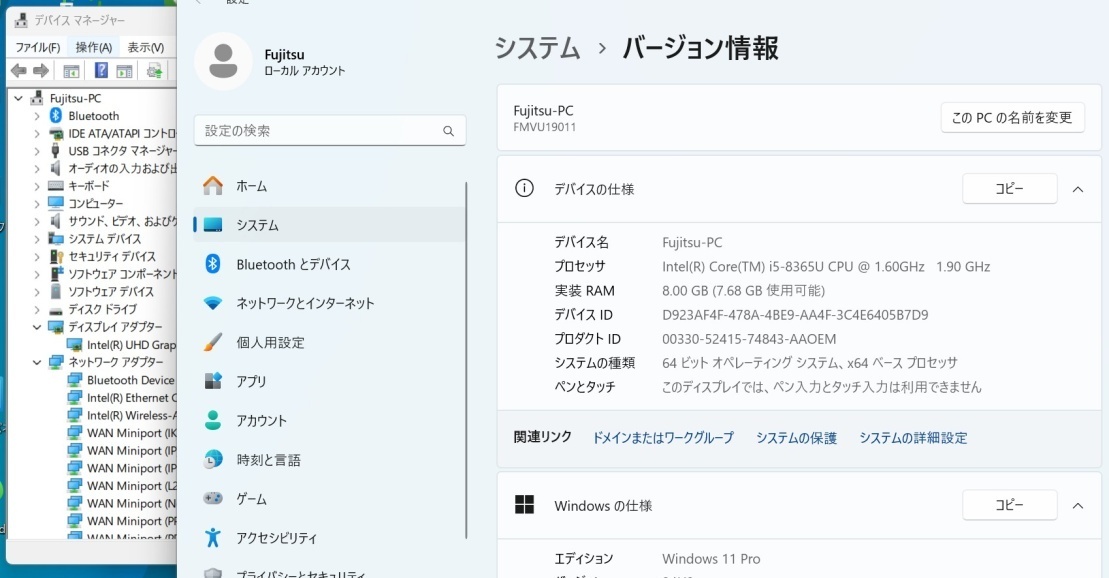Copy the デバイスの仕様 details
The image size is (1109, 578).
click(x=1009, y=189)
